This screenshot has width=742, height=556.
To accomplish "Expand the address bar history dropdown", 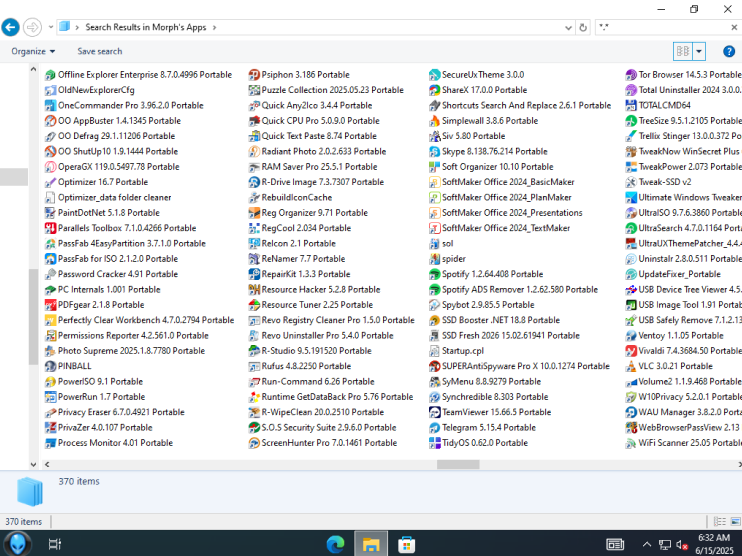I will pos(568,27).
